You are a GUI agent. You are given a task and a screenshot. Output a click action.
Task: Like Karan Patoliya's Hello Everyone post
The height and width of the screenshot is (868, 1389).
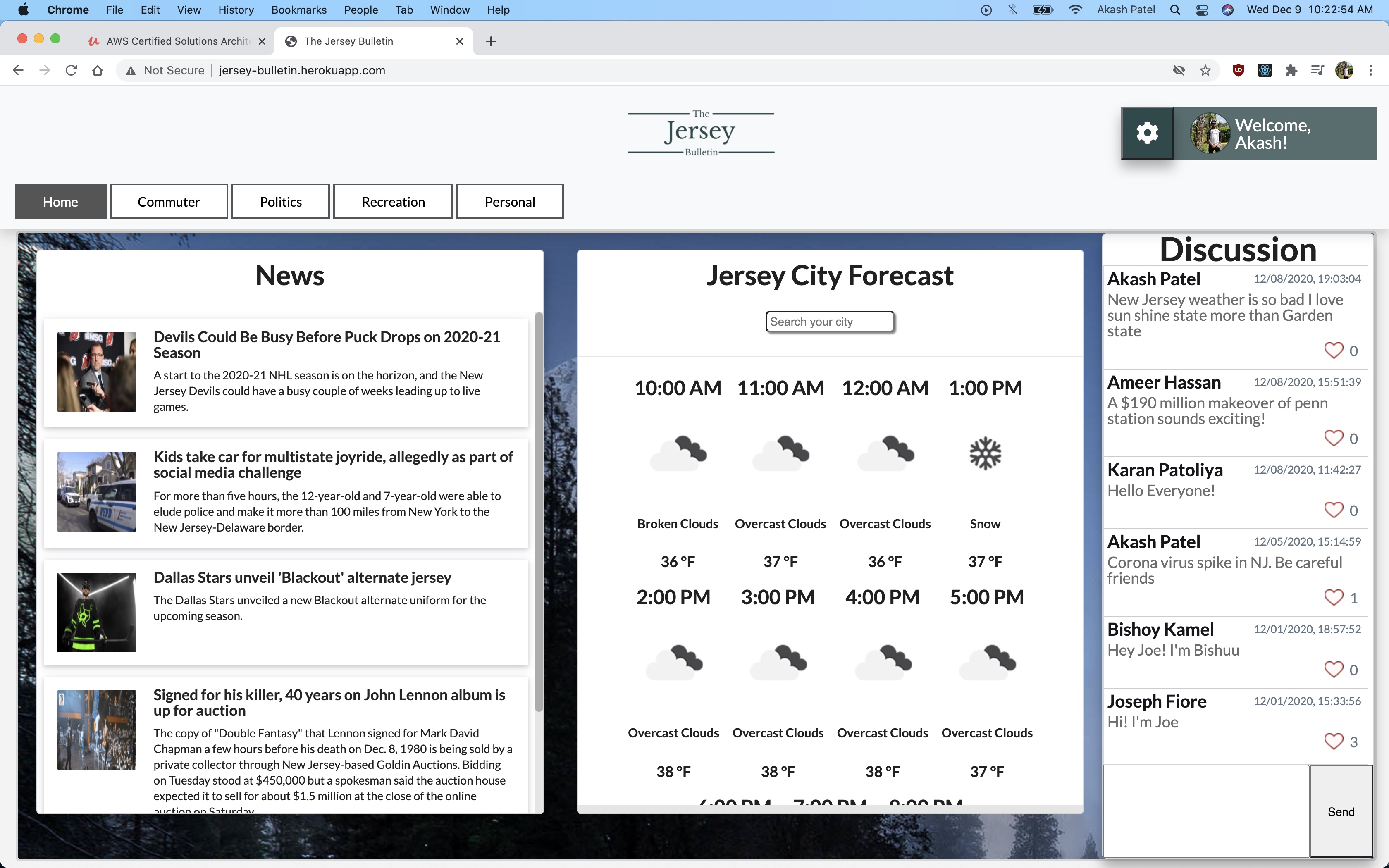pyautogui.click(x=1333, y=510)
